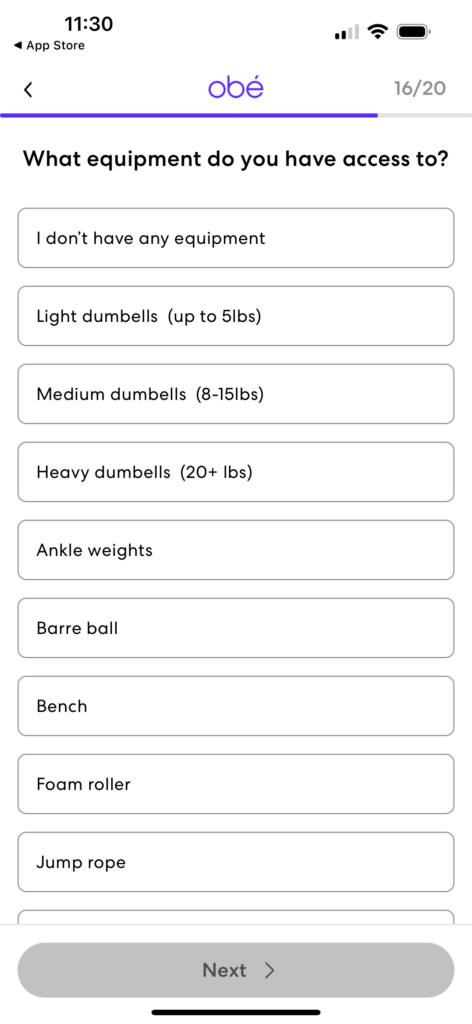
Task: Click the obé logo
Action: pos(236,88)
